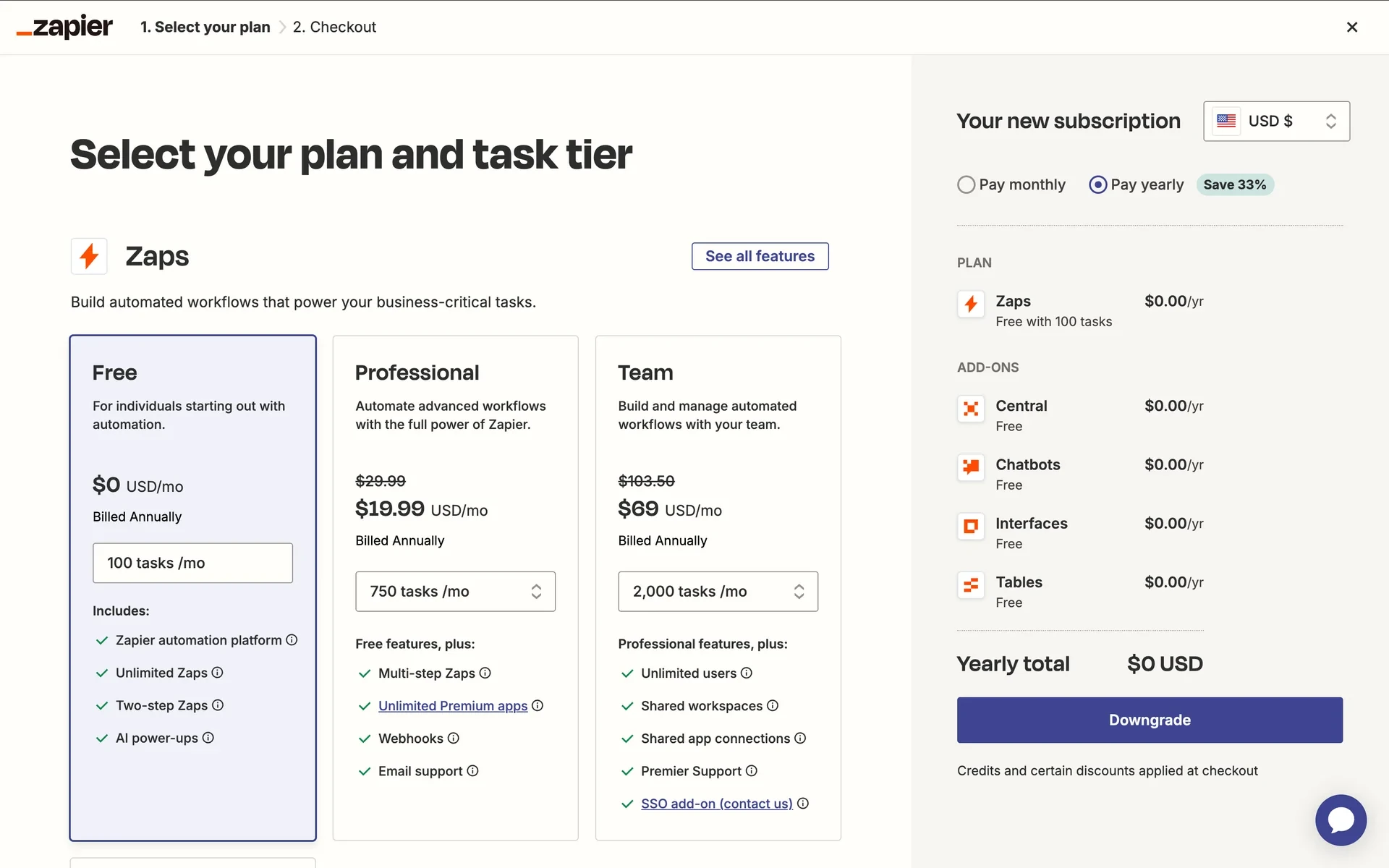Show info for Two-step Zaps
Viewport: 1389px width, 868px height.
(218, 705)
